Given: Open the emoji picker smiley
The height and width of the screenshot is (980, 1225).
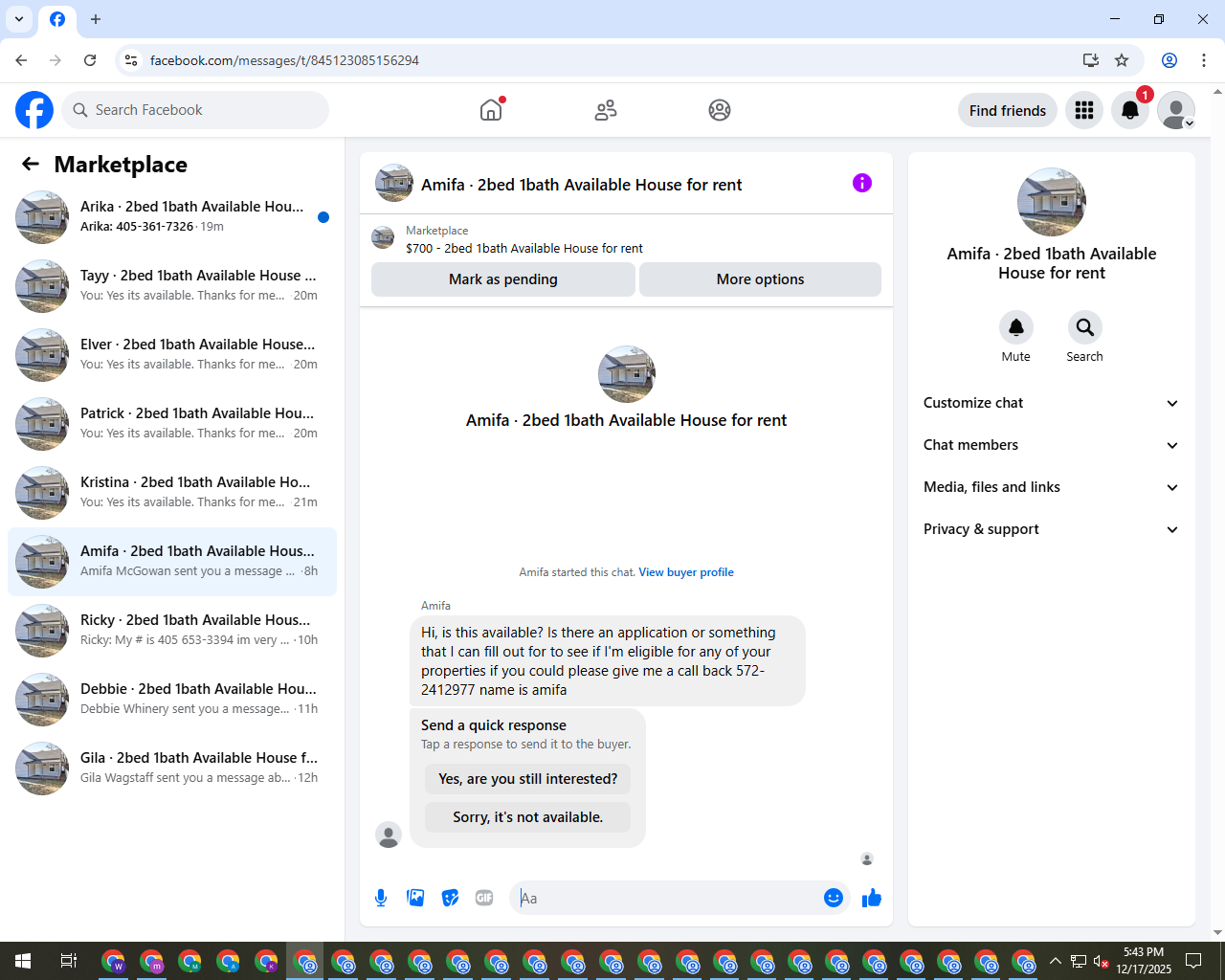Looking at the screenshot, I should pyautogui.click(x=834, y=898).
